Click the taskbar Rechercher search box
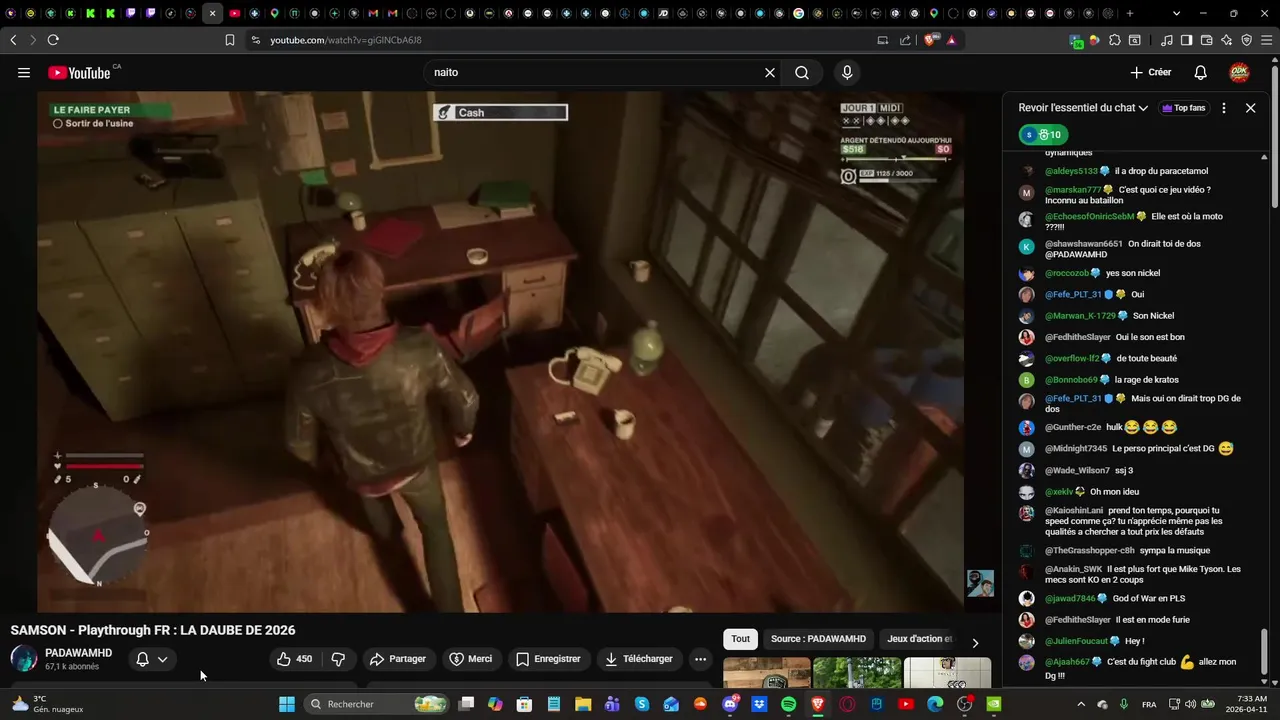Image resolution: width=1280 pixels, height=720 pixels. [375, 704]
